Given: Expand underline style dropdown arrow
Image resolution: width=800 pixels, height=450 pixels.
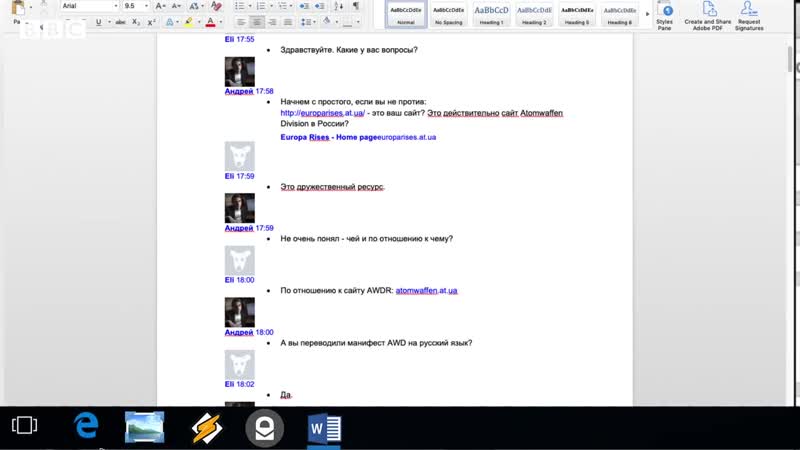Looking at the screenshot, I should 109,22.
